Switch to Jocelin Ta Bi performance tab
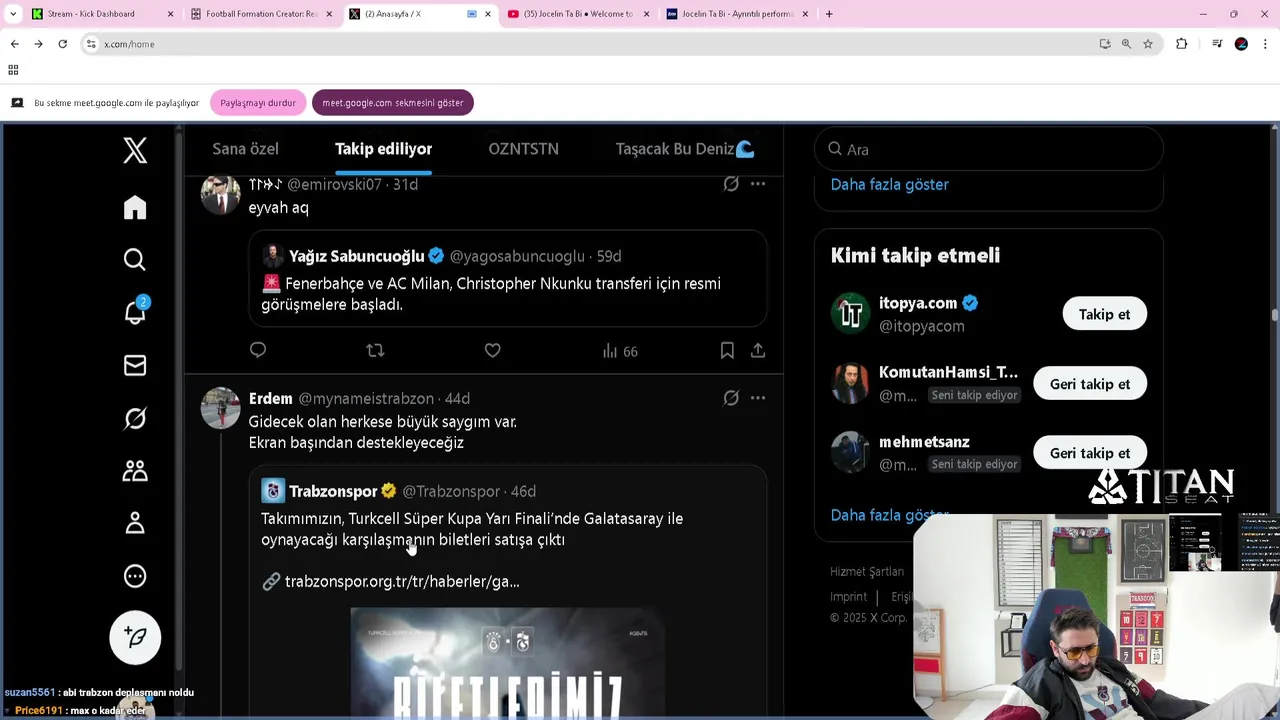The width and height of the screenshot is (1280, 720). (x=737, y=14)
